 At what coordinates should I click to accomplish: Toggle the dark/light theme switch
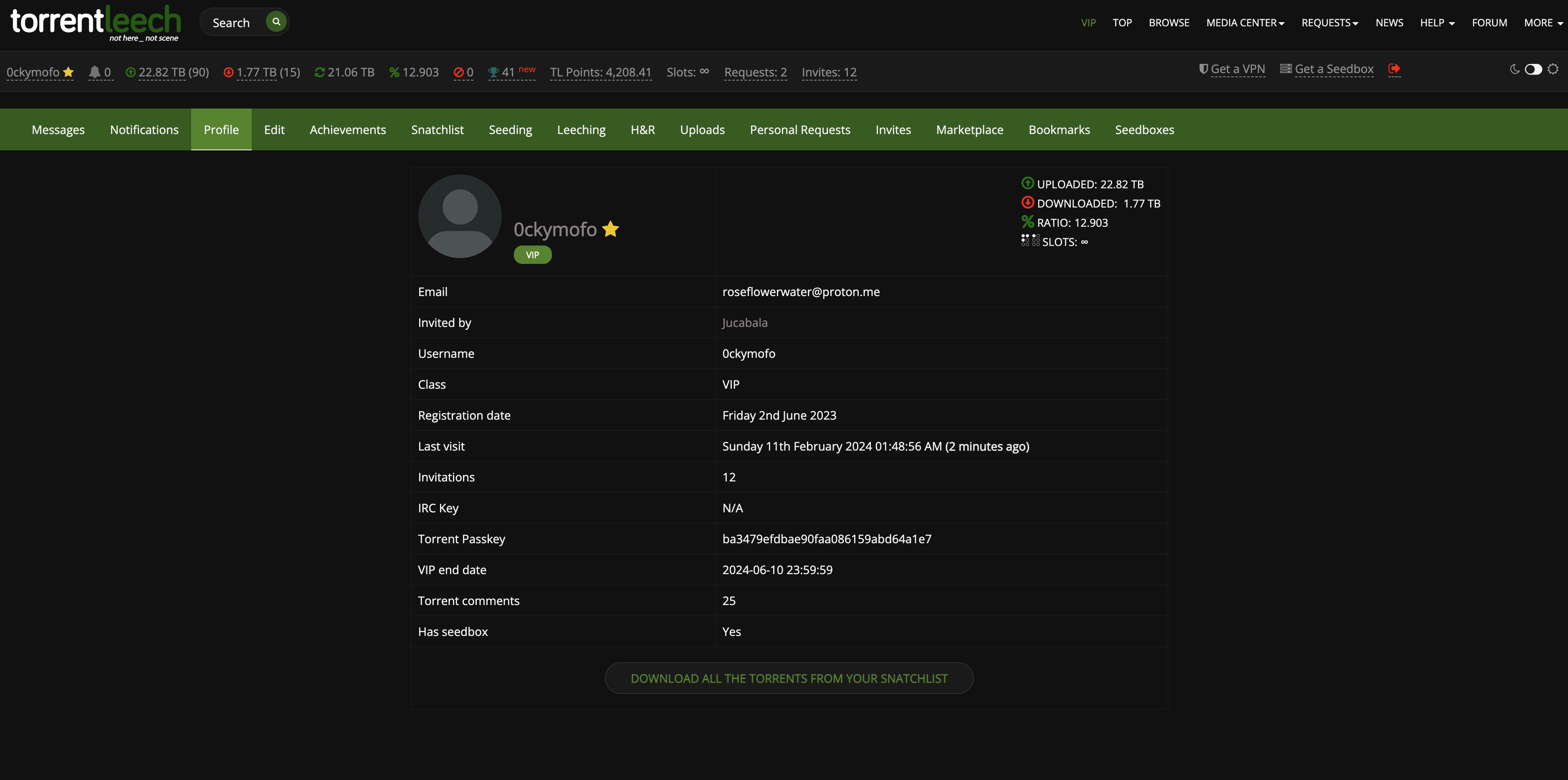pos(1533,69)
